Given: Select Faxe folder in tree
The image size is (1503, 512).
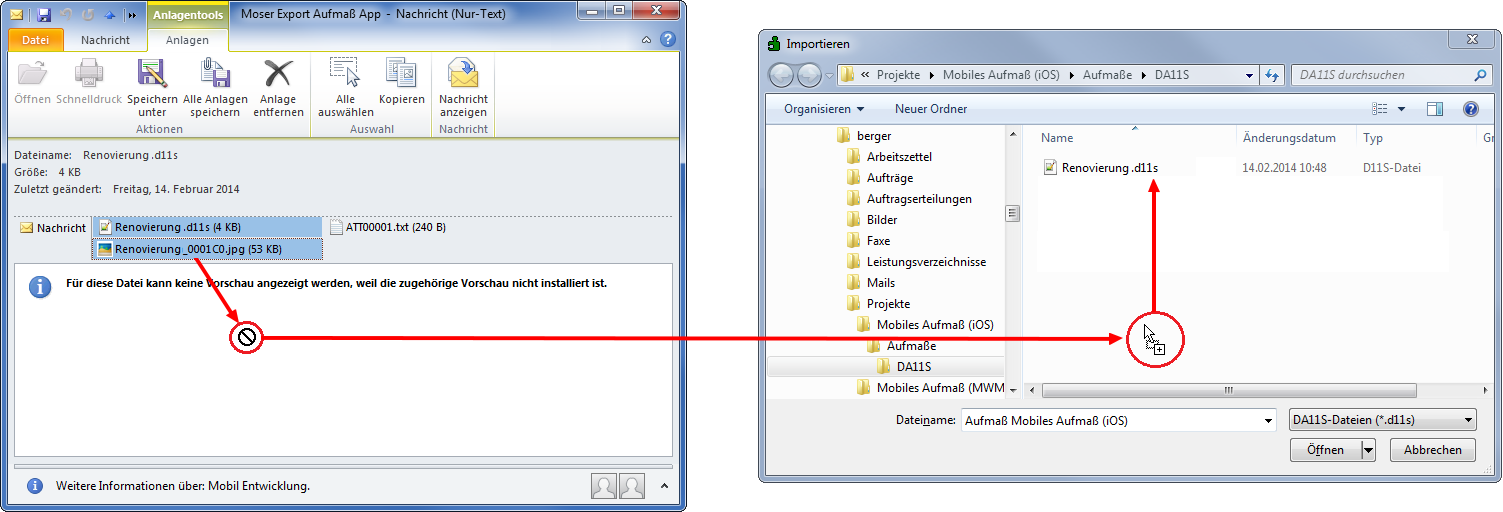Looking at the screenshot, I should (869, 241).
